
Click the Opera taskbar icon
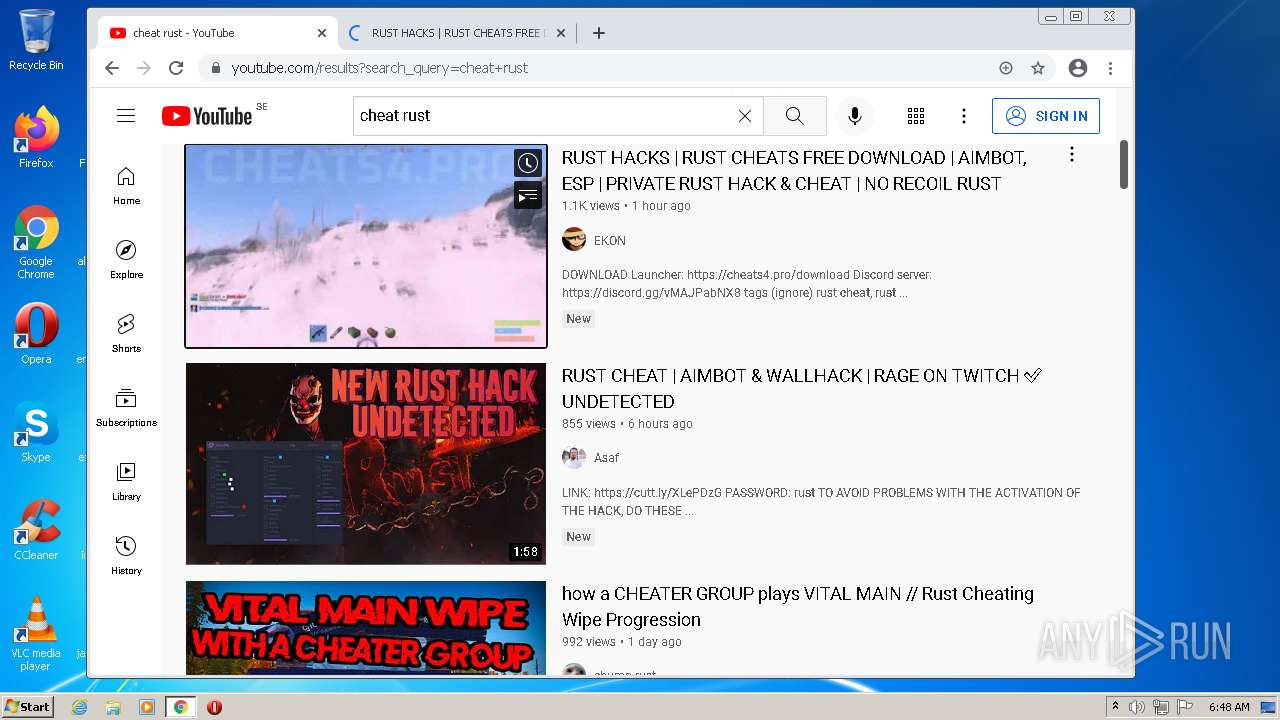[214, 707]
